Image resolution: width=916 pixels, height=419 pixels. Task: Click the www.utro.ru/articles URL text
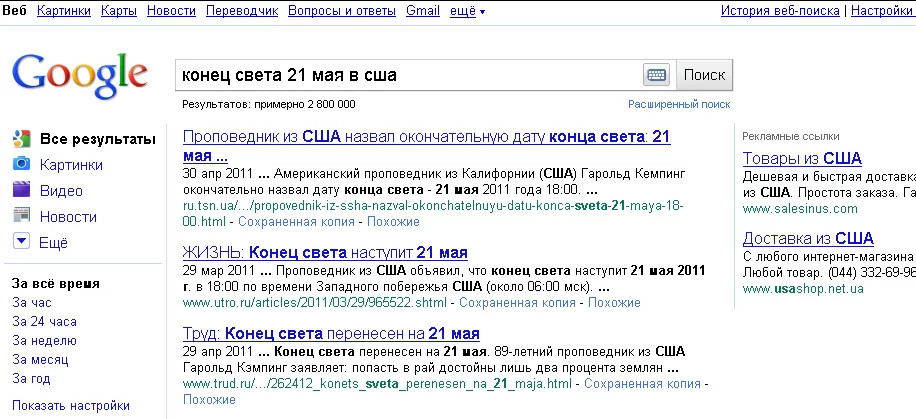[315, 303]
